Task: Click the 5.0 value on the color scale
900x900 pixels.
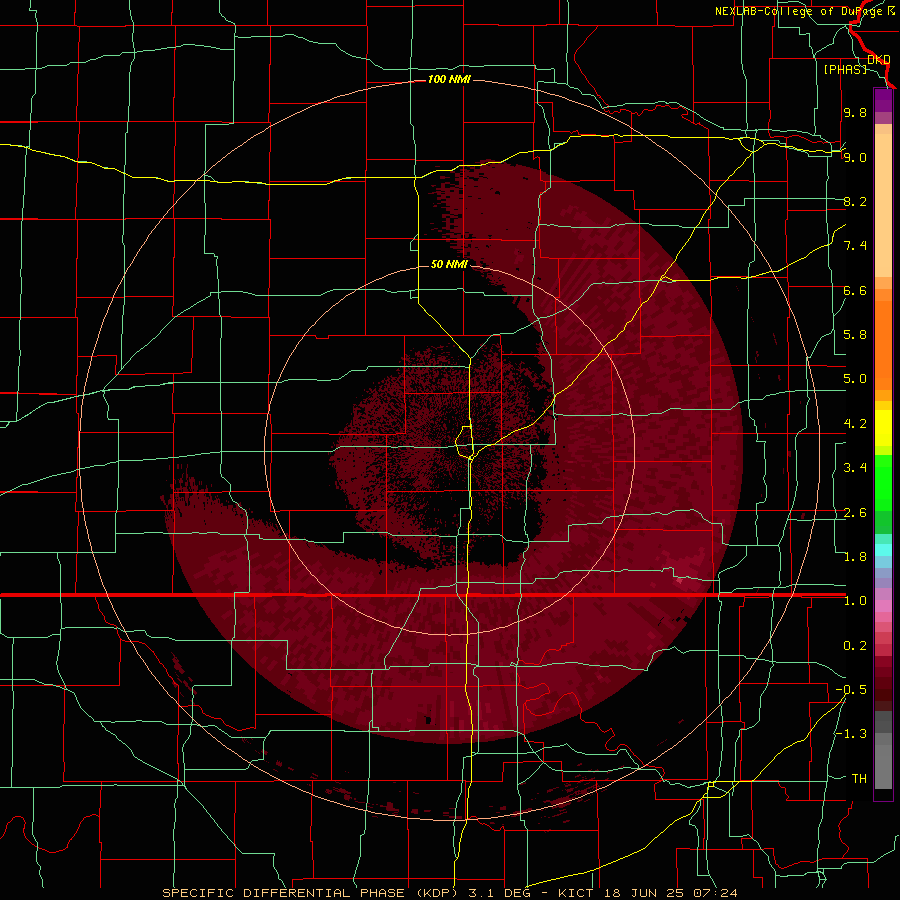Action: 855,379
